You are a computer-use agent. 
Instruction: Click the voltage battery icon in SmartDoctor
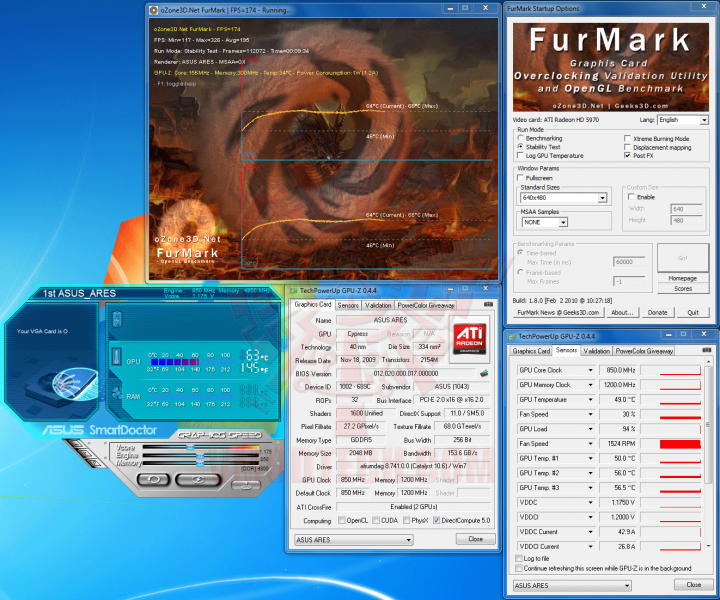pos(118,319)
